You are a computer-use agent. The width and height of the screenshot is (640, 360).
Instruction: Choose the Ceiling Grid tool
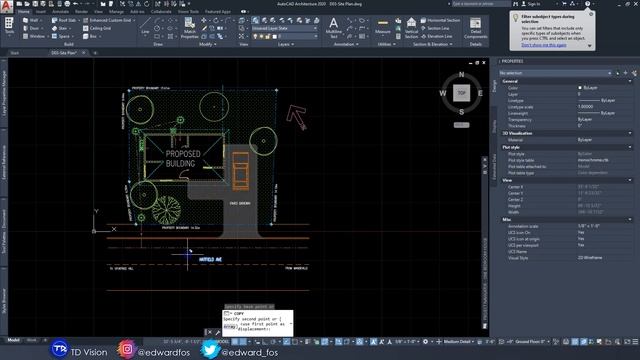[97, 28]
